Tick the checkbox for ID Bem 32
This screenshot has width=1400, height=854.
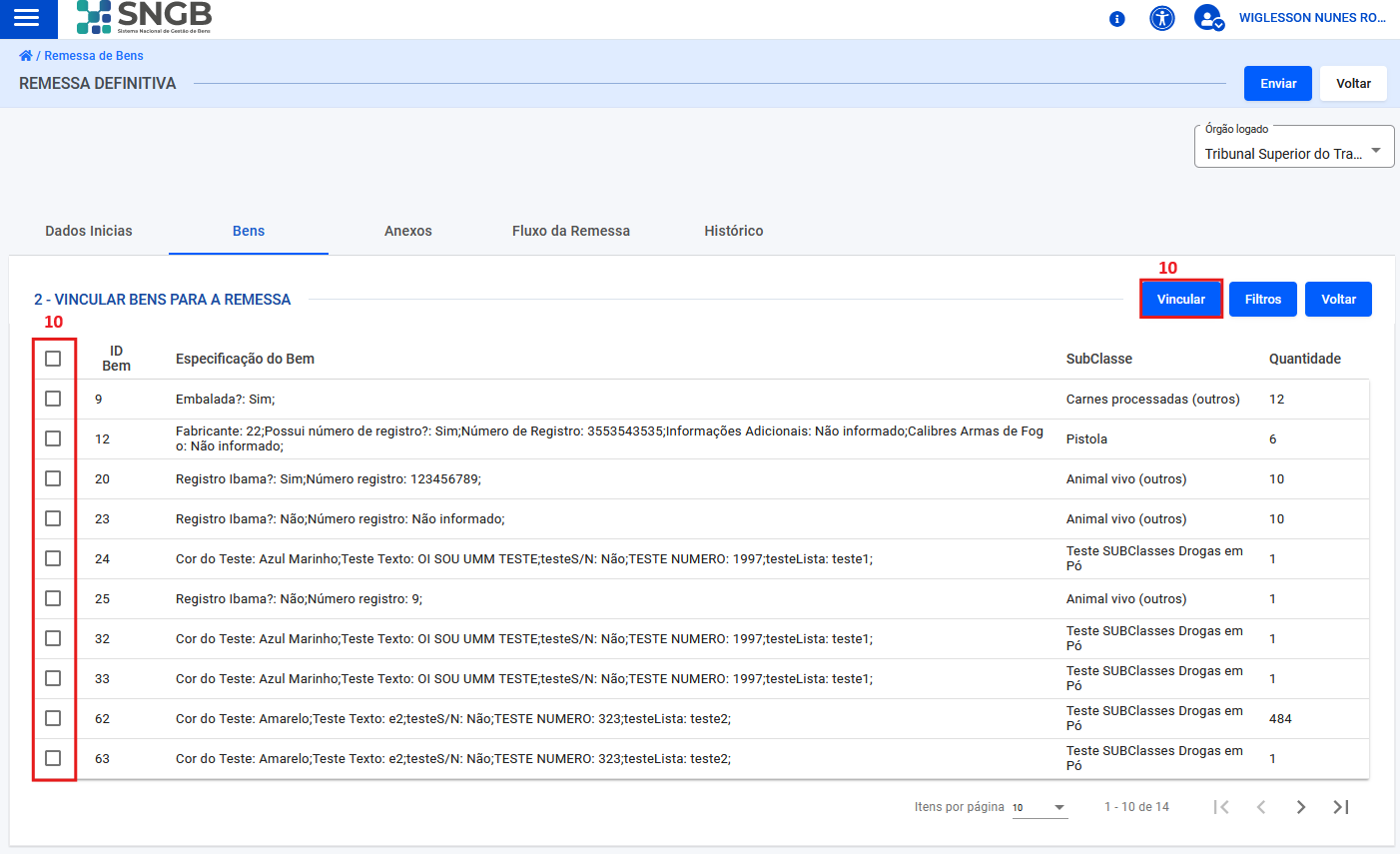click(x=53, y=638)
